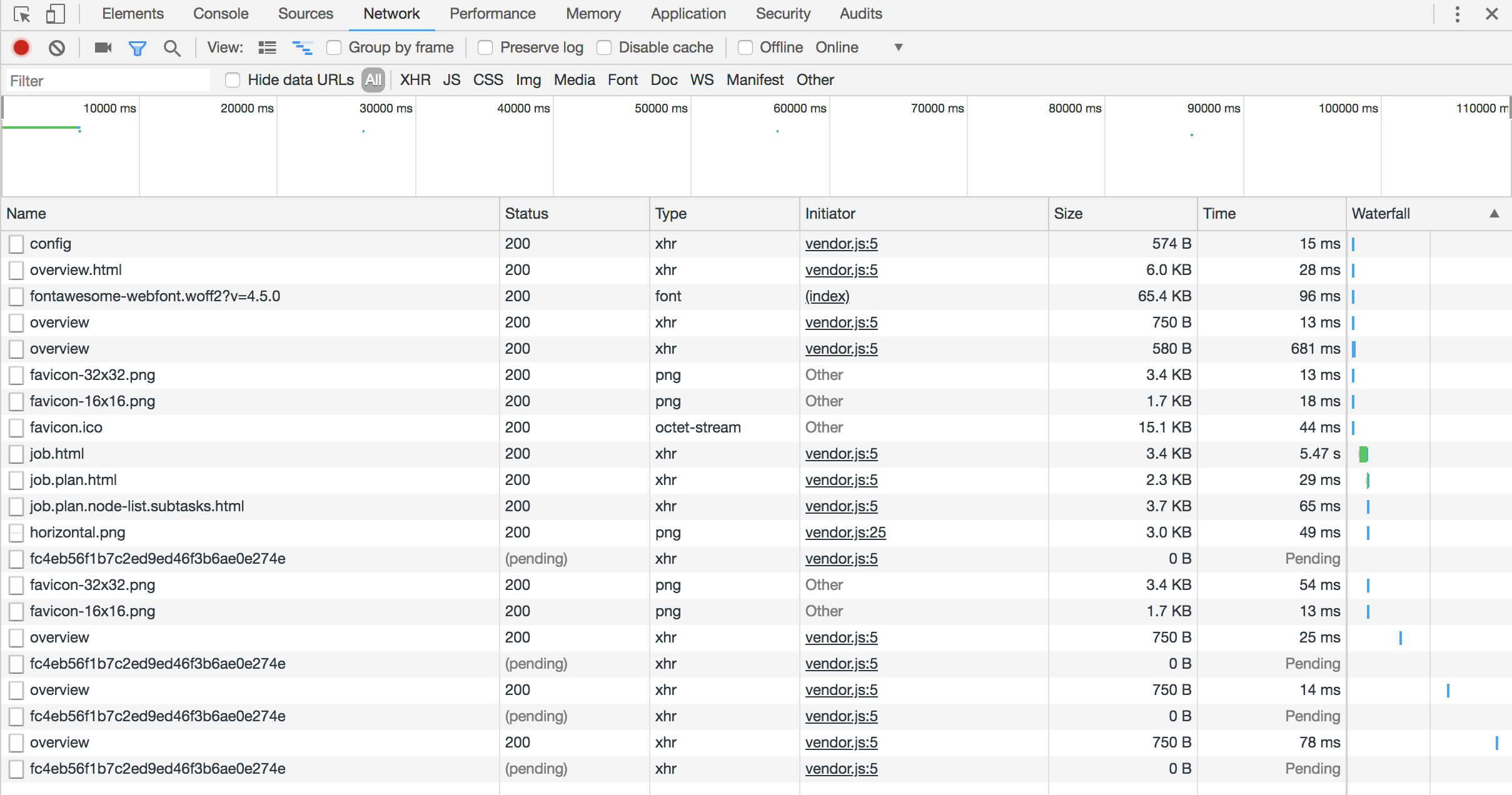
Task: Sort by the Status column header
Action: 574,214
